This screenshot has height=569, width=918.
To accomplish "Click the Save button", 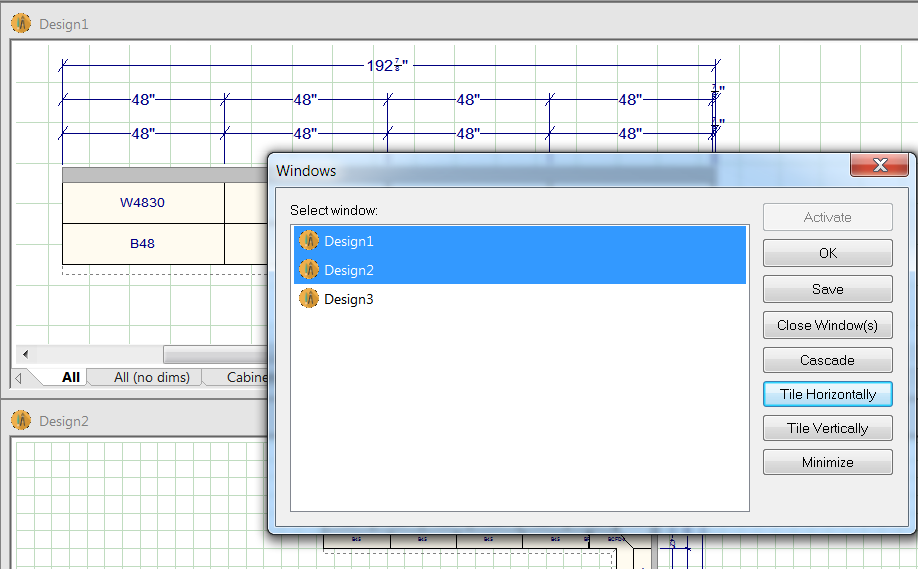I will (827, 289).
